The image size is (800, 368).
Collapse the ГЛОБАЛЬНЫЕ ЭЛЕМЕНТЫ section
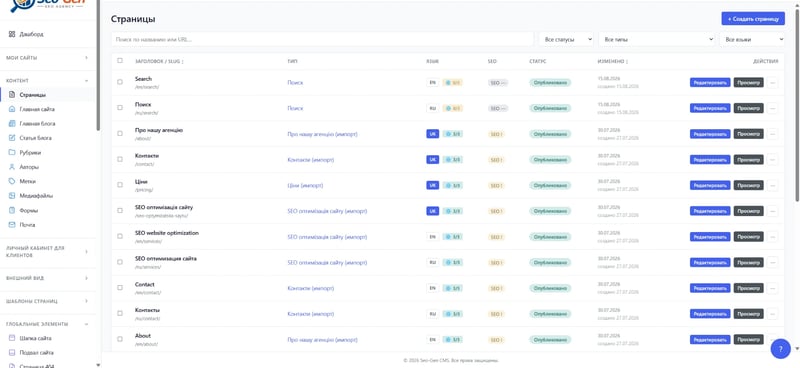click(x=47, y=324)
